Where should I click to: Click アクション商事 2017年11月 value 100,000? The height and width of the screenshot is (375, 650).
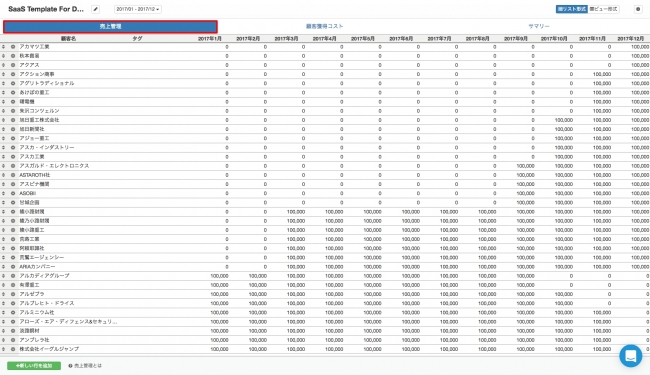602,74
